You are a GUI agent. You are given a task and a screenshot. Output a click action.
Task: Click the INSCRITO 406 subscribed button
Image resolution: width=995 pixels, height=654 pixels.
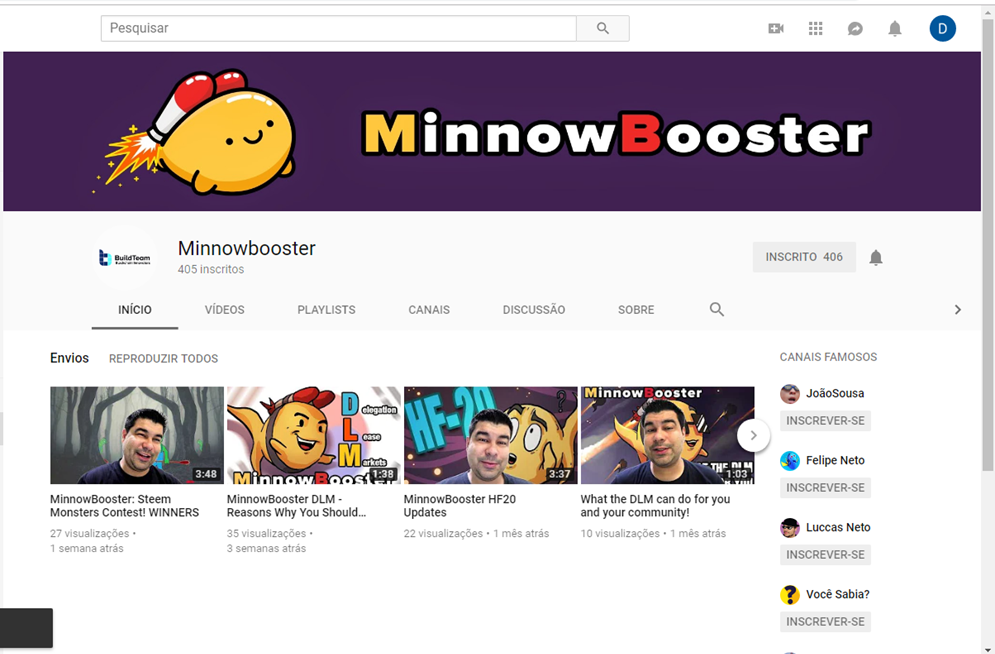coord(804,257)
